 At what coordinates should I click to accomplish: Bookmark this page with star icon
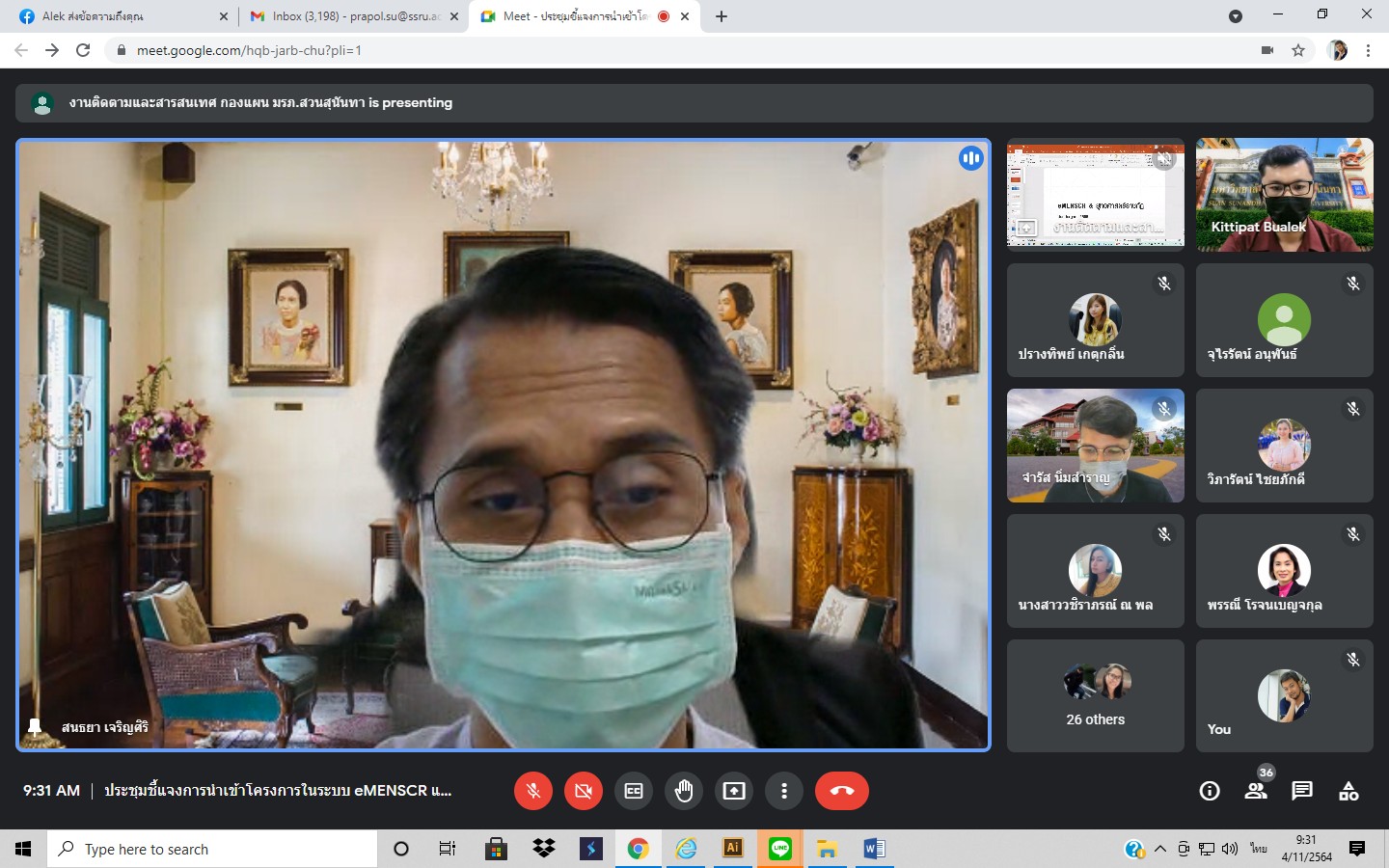coord(1298,50)
